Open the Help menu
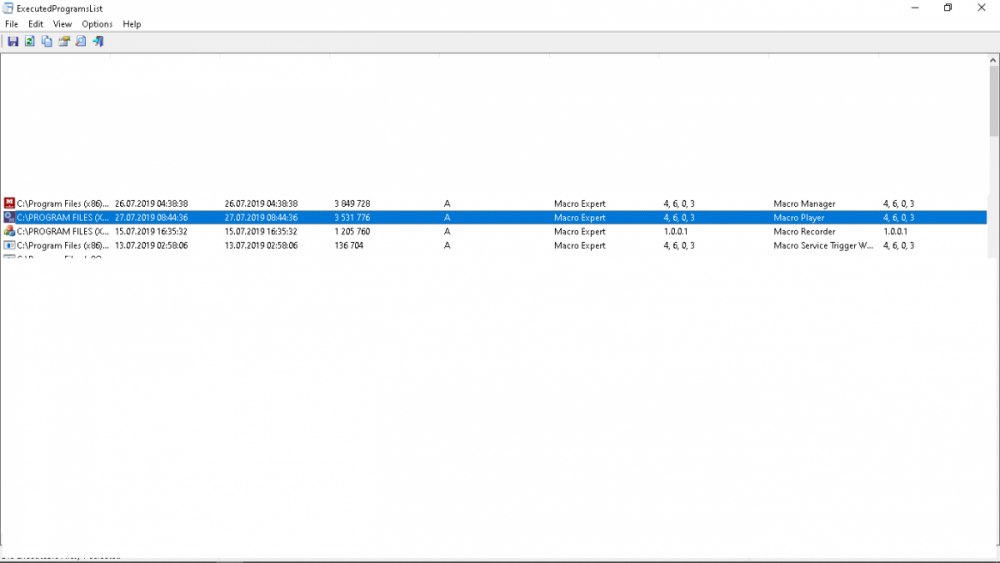 (x=132, y=24)
